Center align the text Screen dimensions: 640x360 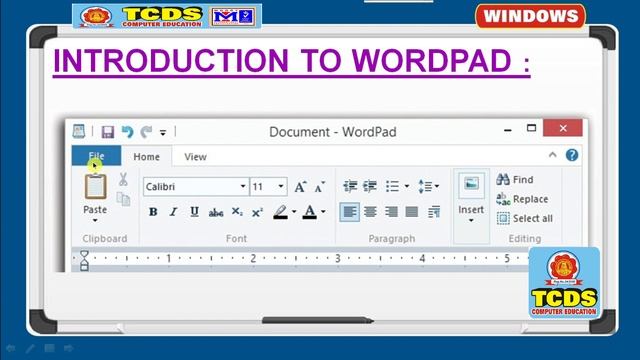click(370, 212)
